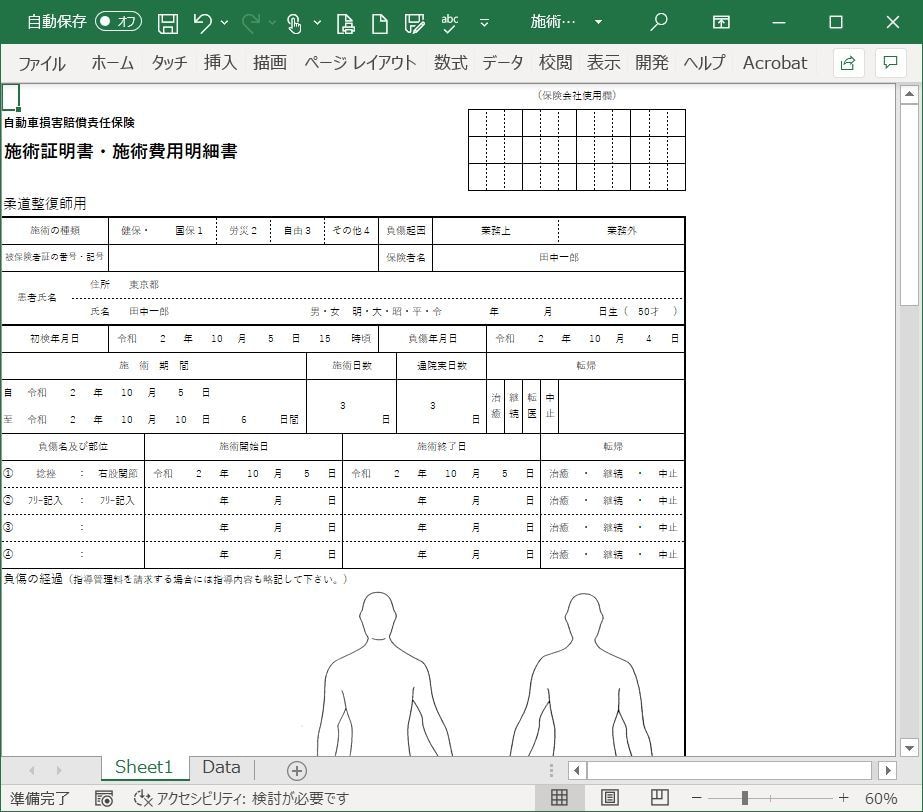
Task: Toggle the AutoSave switch
Action: click(x=118, y=22)
